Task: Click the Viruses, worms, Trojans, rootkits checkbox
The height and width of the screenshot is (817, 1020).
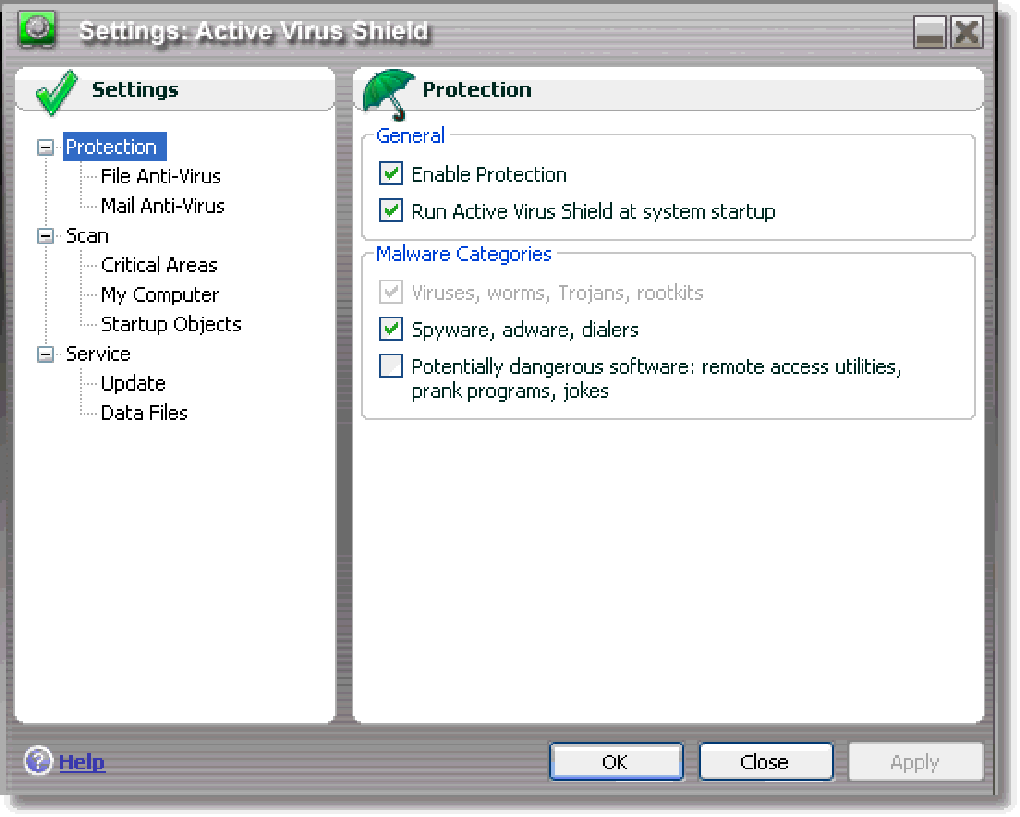Action: coord(390,292)
